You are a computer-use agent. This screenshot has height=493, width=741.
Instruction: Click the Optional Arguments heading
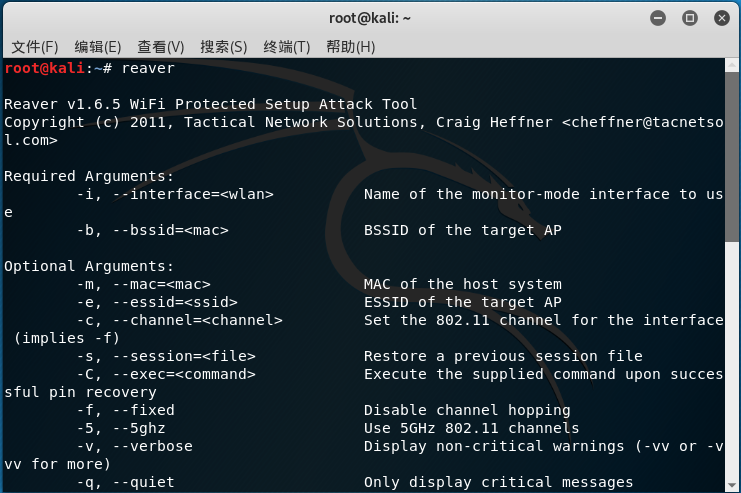89,267
